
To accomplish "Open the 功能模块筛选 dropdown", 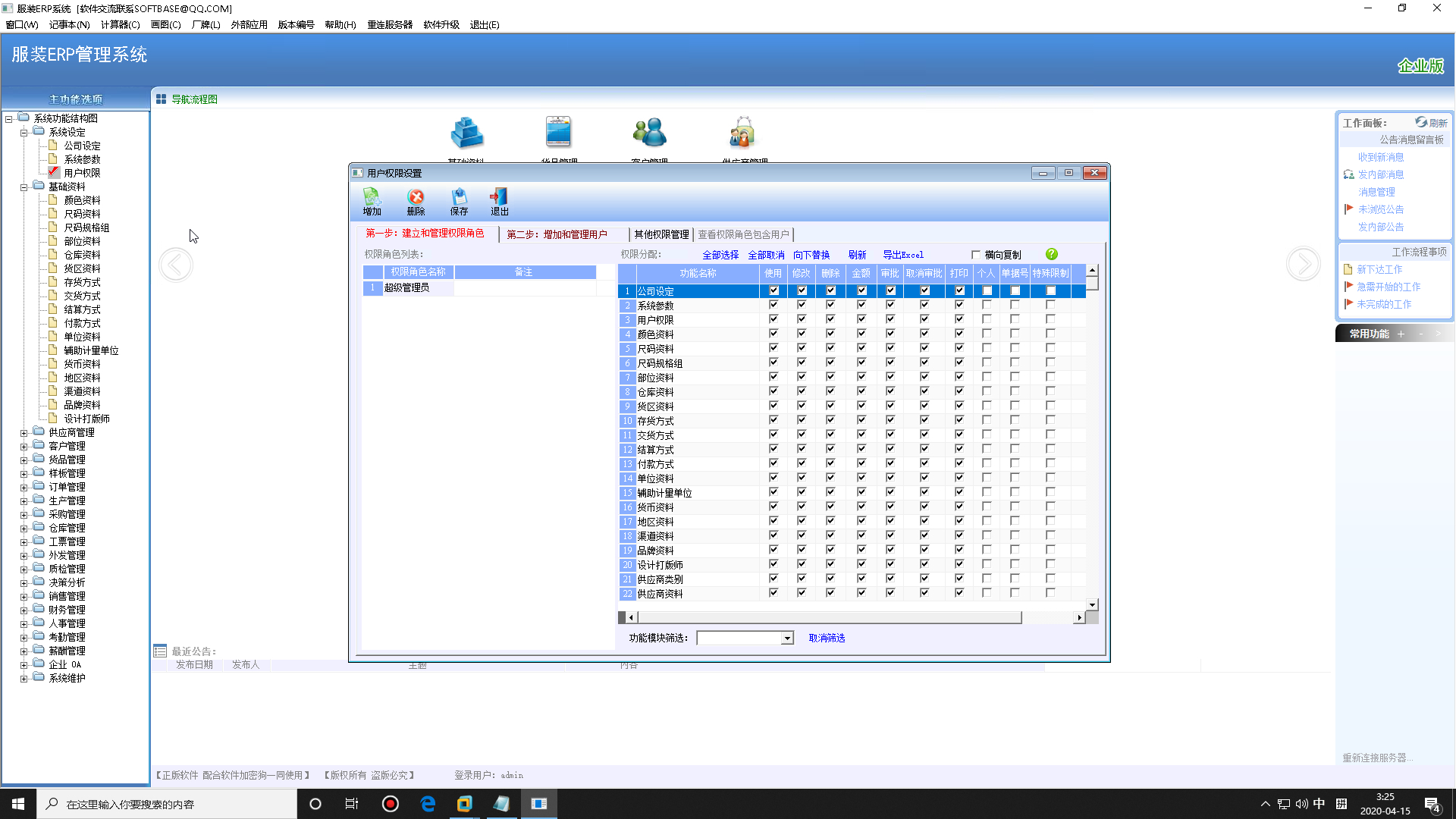I will [787, 639].
